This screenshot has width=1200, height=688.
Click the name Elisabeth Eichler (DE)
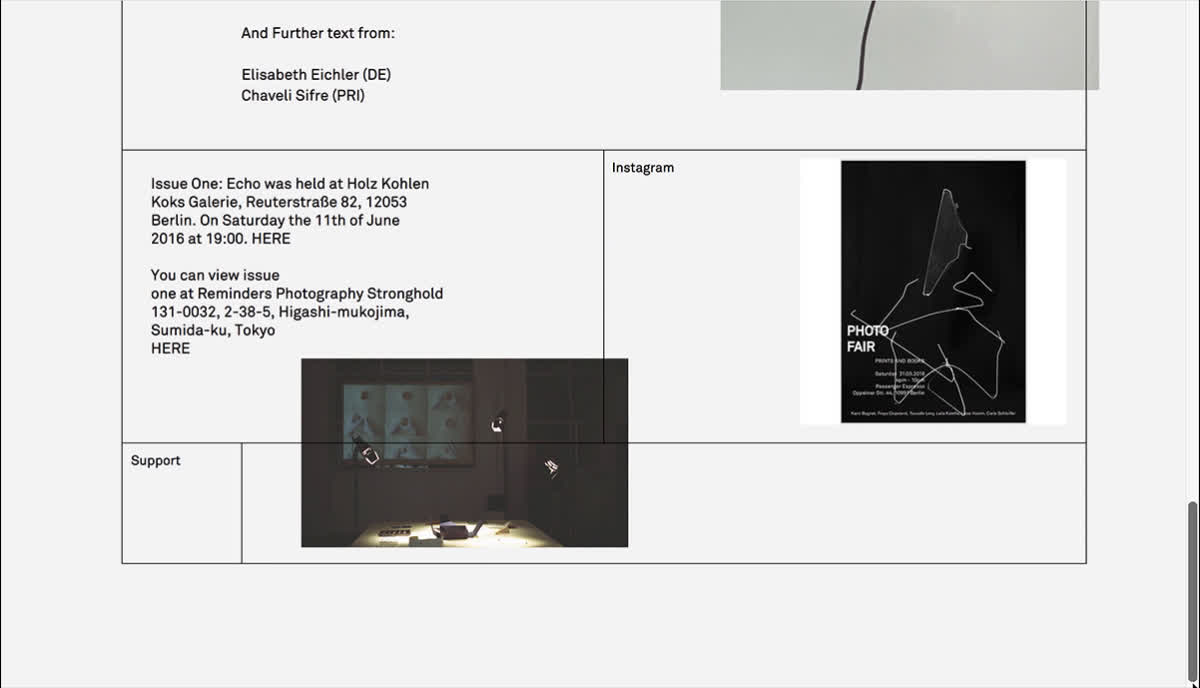[x=316, y=75]
